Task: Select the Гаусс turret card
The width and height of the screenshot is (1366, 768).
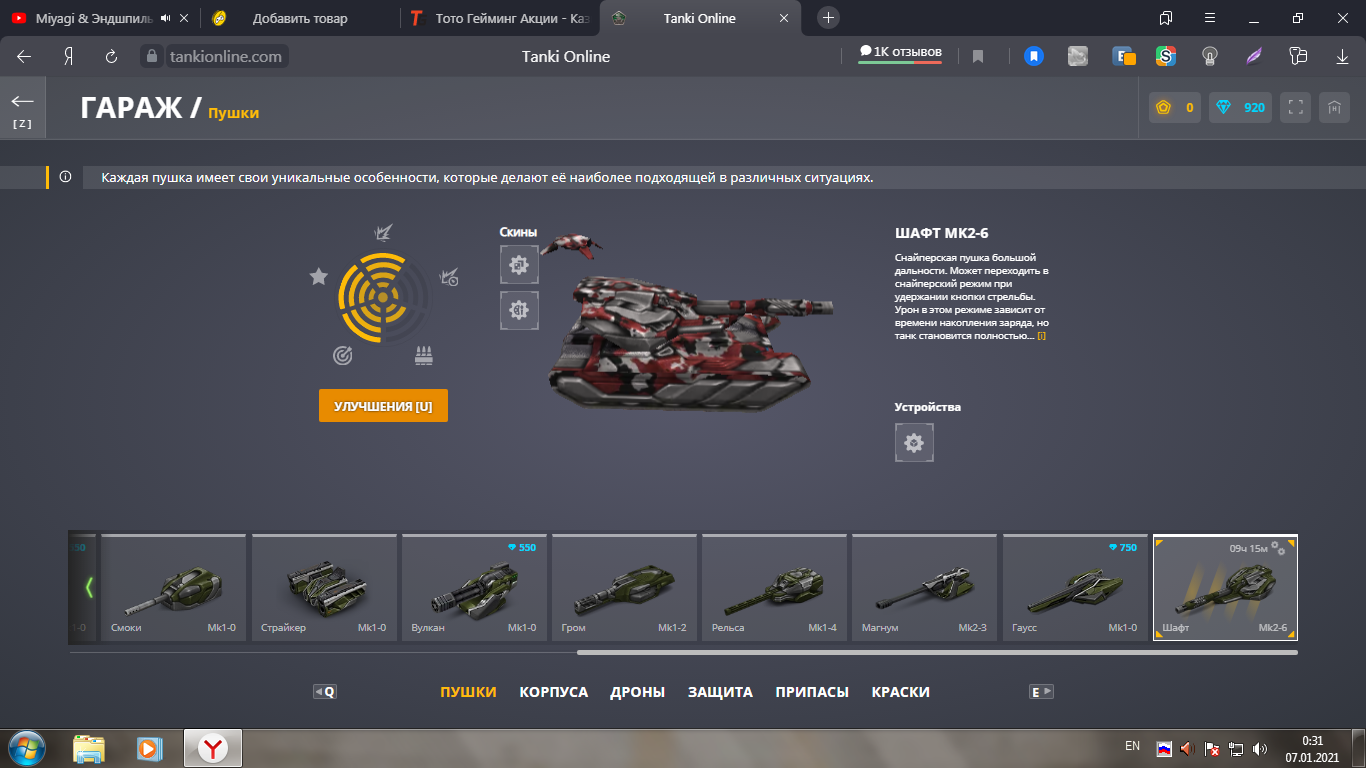Action: point(1075,588)
